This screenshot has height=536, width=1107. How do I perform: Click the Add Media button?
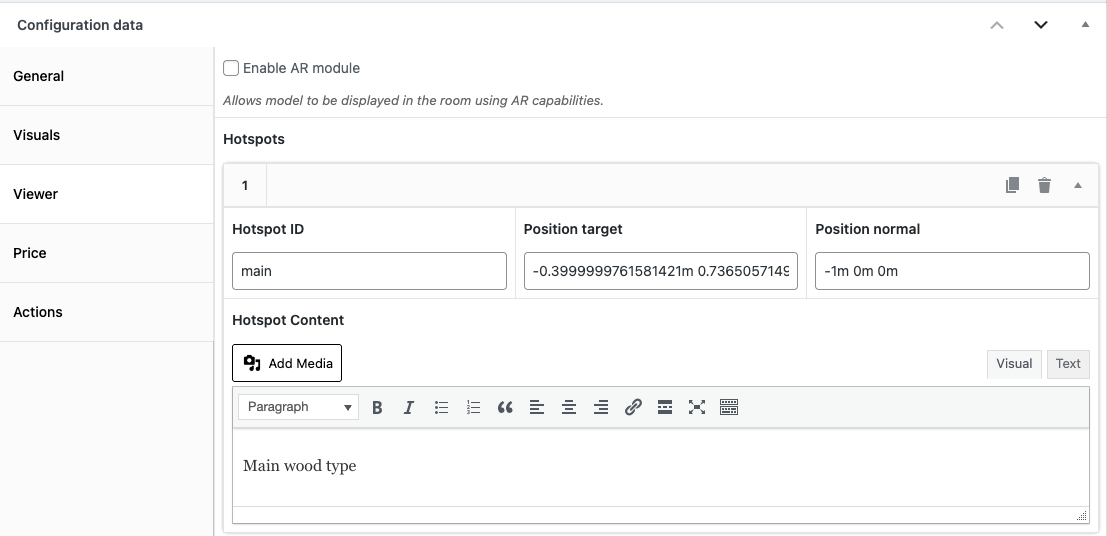click(287, 363)
